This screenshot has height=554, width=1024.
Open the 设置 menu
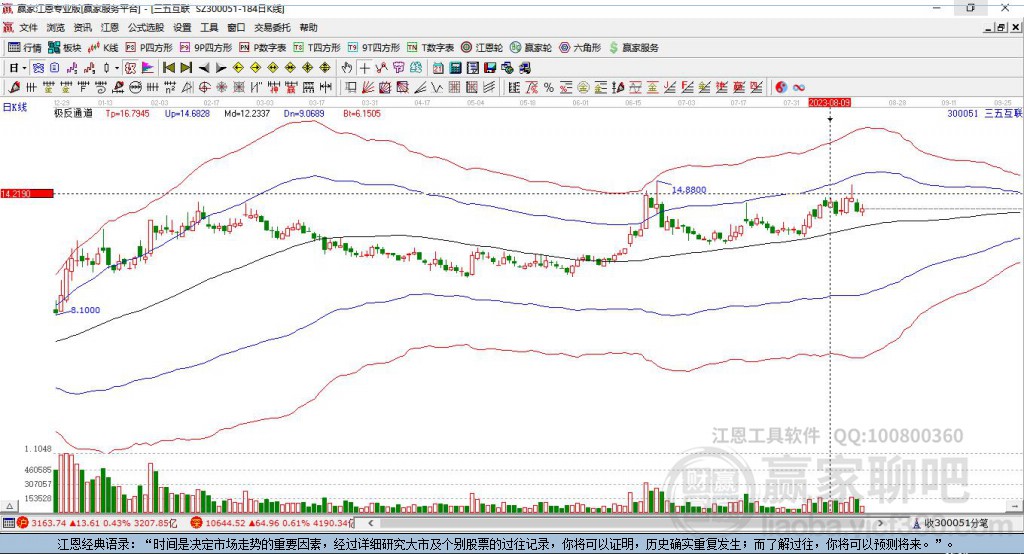(182, 27)
